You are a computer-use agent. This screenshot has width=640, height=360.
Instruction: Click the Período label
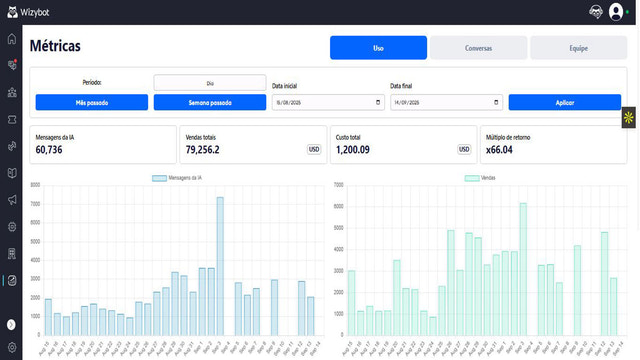click(x=92, y=82)
